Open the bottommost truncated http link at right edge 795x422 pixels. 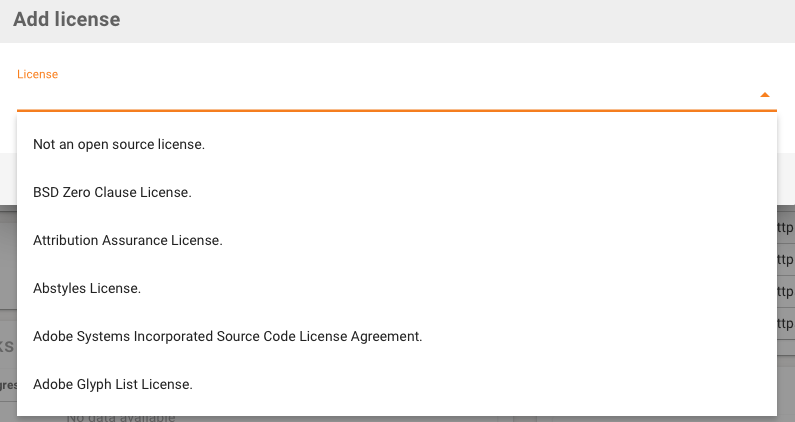786,323
